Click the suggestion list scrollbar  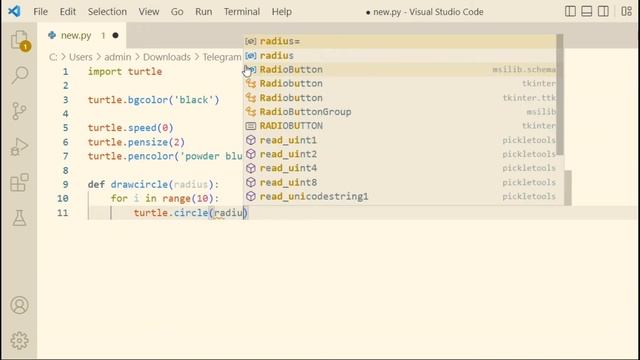point(560,95)
